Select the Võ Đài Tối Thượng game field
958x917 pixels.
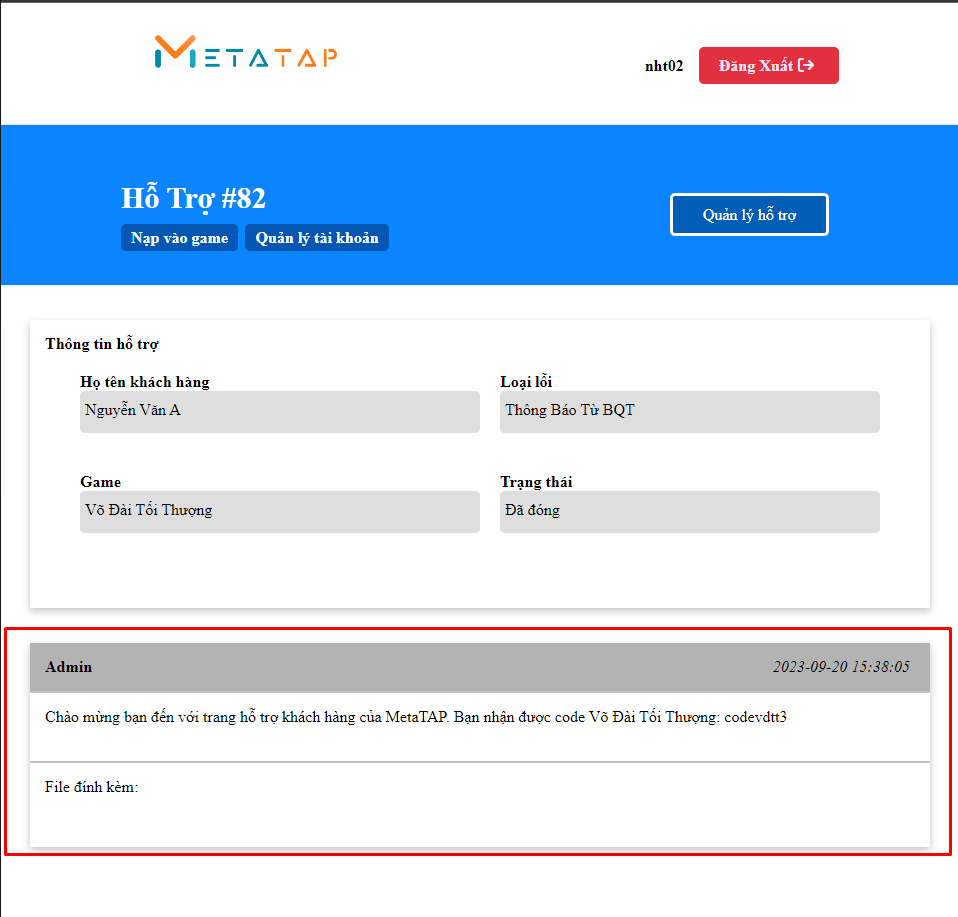pyautogui.click(x=279, y=511)
